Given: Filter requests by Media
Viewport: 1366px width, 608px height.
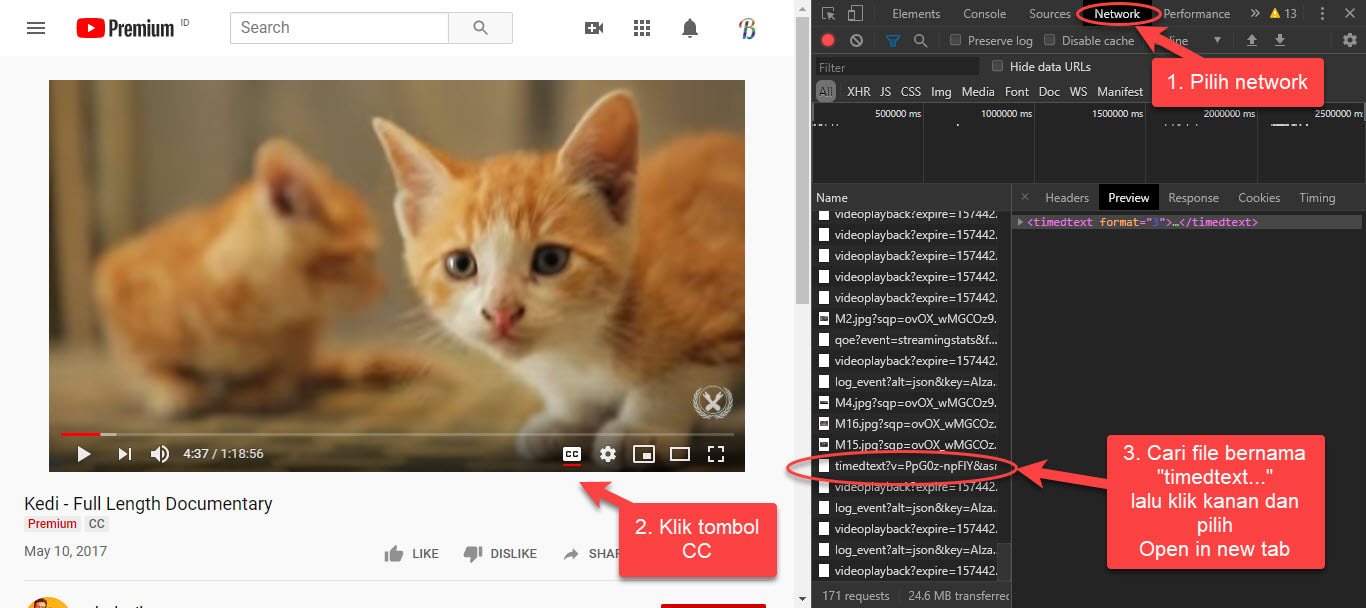Looking at the screenshot, I should tap(978, 91).
